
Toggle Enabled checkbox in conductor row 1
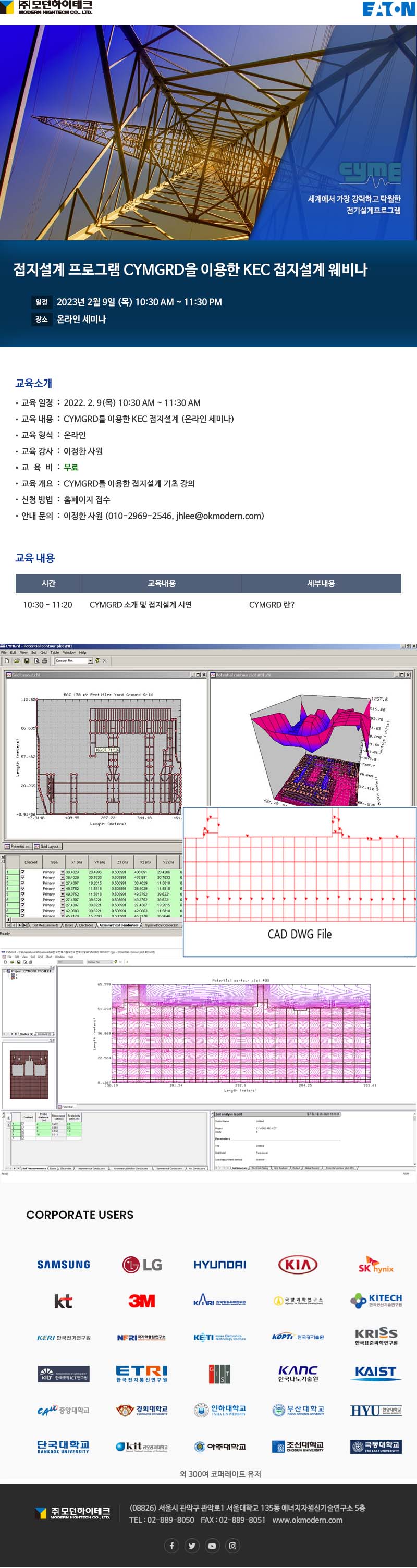(22, 872)
